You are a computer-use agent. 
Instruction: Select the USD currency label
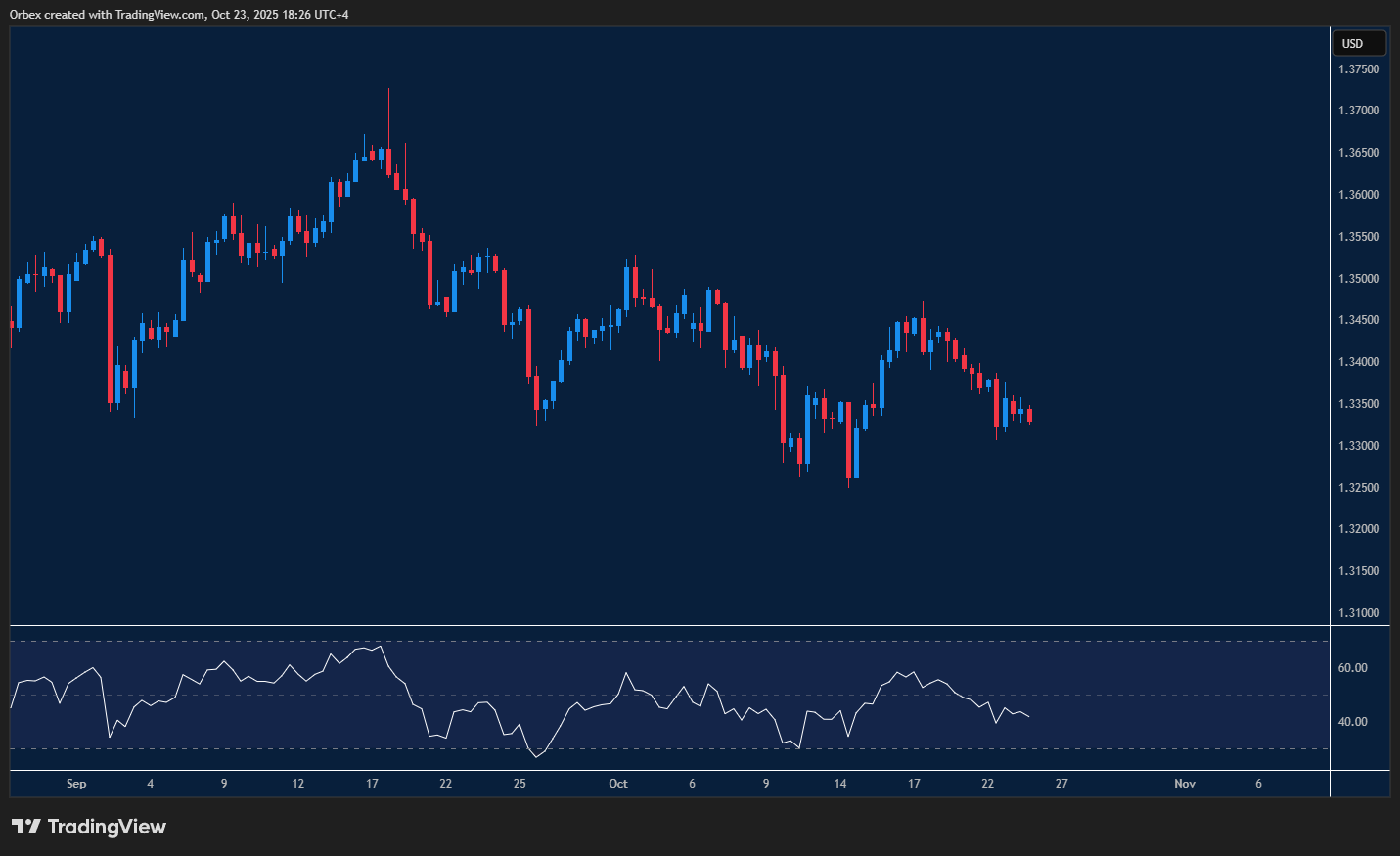coord(1358,43)
